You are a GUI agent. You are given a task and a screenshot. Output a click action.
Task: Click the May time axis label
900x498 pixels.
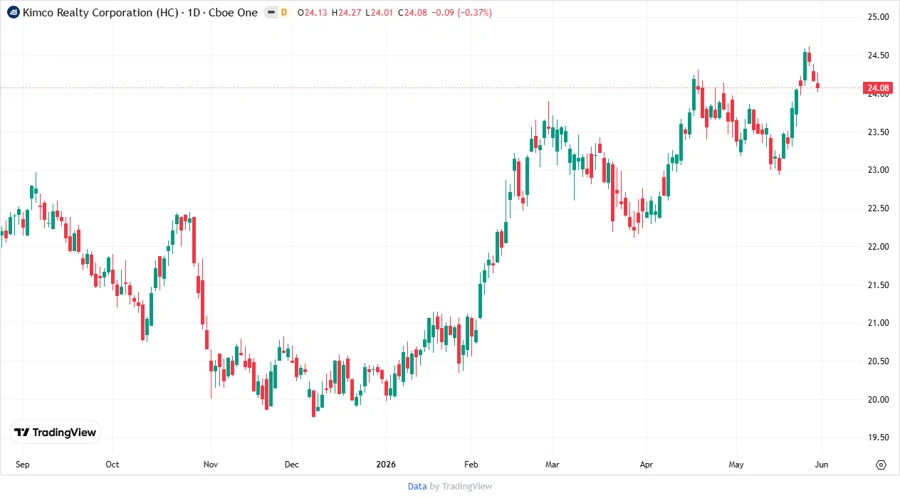(736, 465)
